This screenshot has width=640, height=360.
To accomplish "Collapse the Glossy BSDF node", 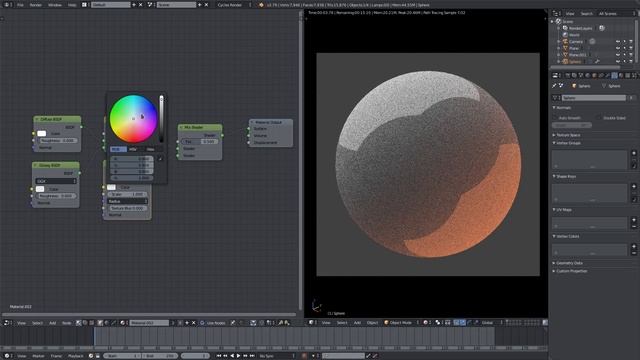I will pos(36,165).
